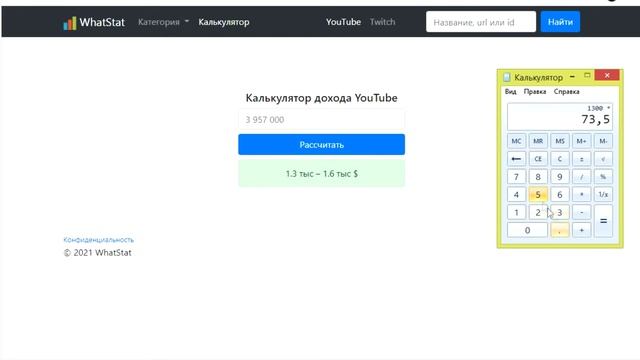Viewport: 640px width, 360px height.
Task: Click the 1/x reciprocal key
Action: (603, 195)
